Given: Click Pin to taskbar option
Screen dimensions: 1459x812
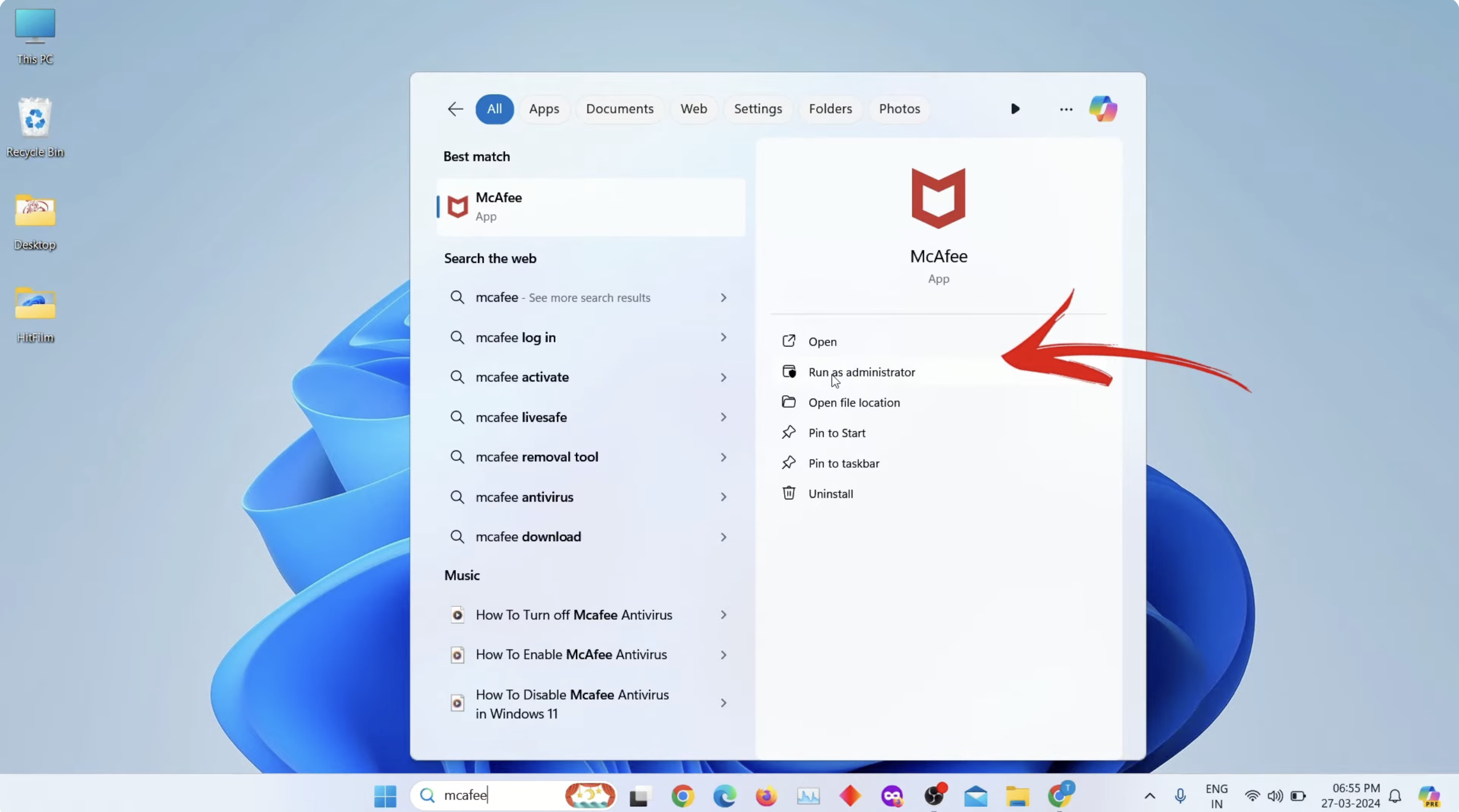Looking at the screenshot, I should click(x=844, y=464).
